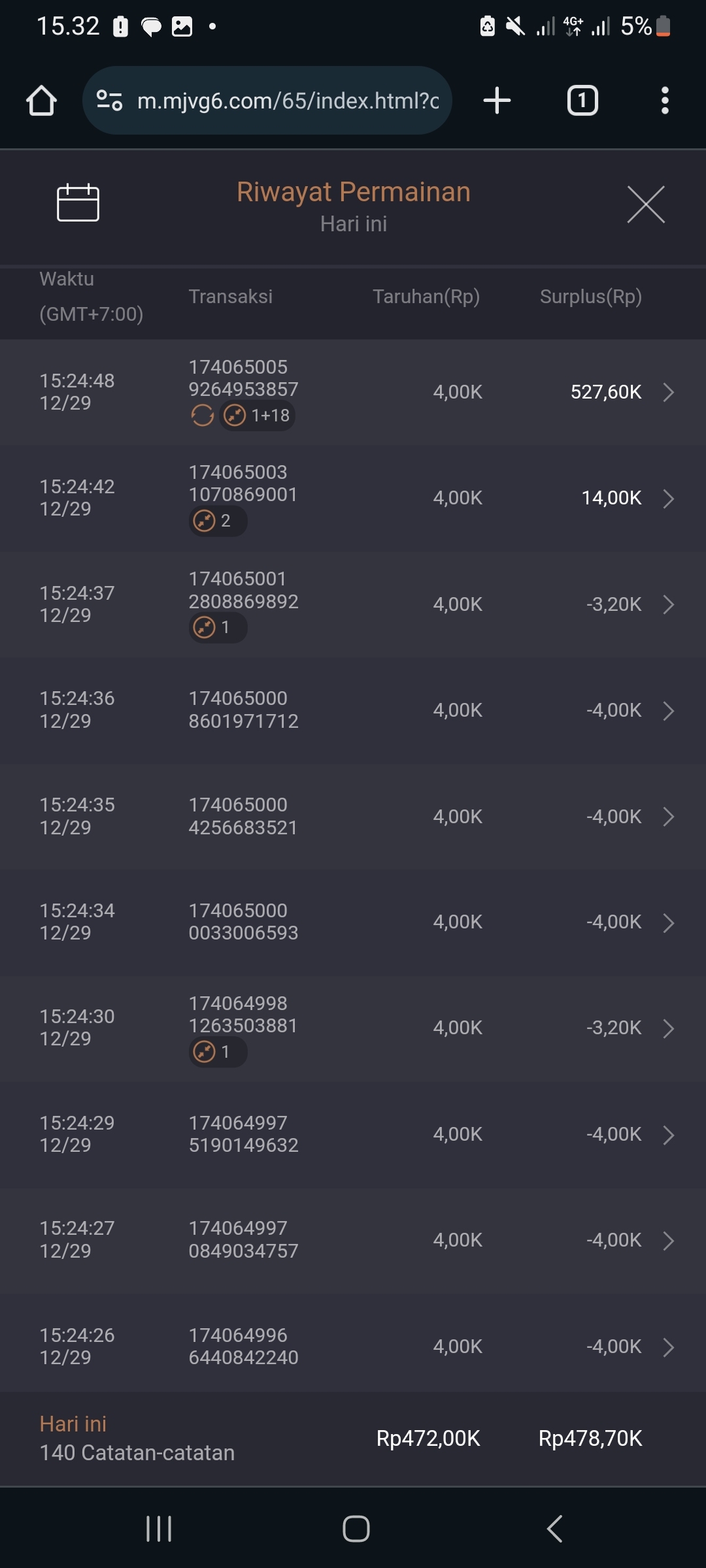Viewport: 706px width, 1568px height.
Task: Open the 15:24:36 transaction entry
Action: tap(243, 710)
